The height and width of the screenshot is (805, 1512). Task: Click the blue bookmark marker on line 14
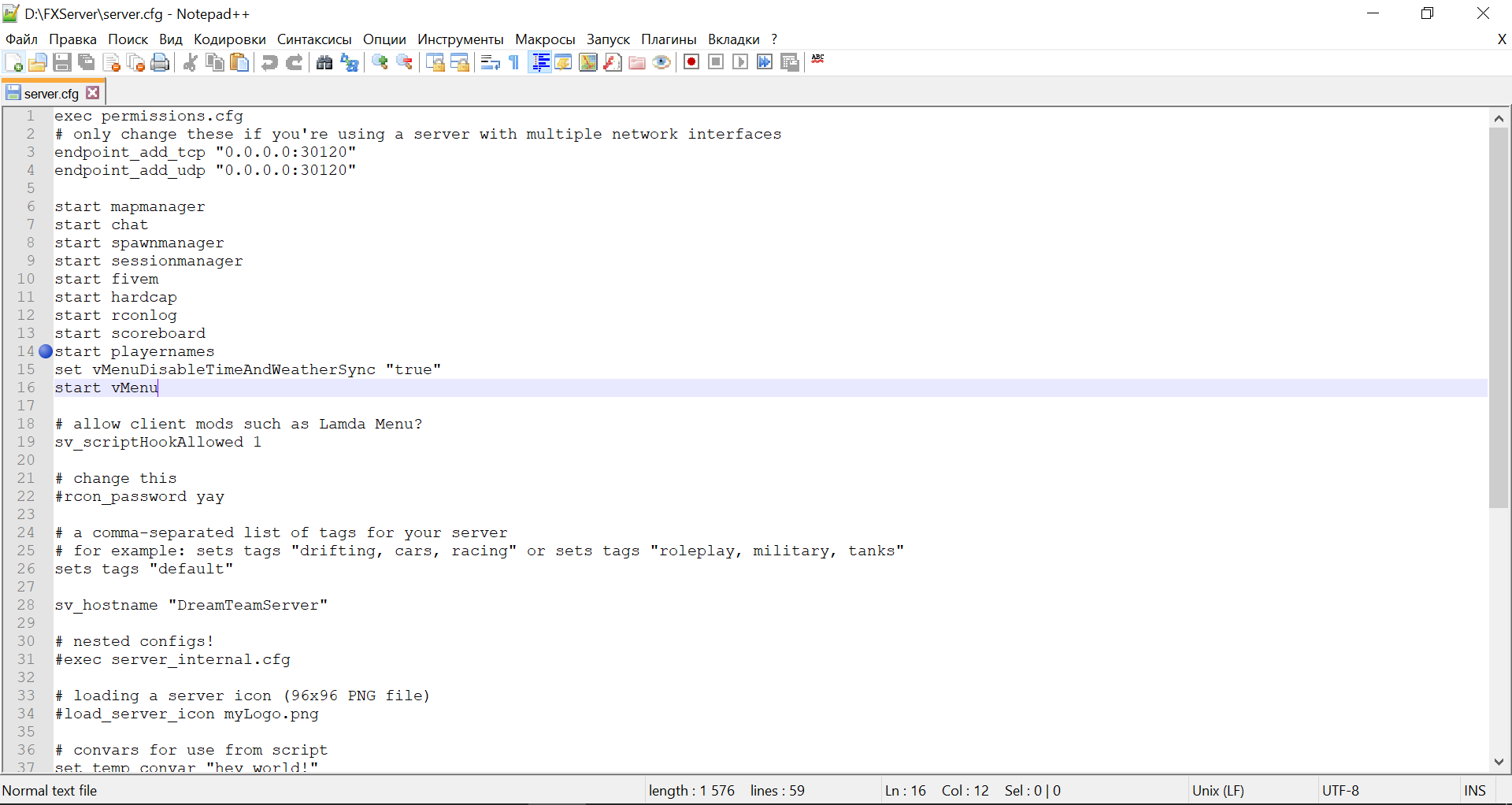(x=46, y=351)
